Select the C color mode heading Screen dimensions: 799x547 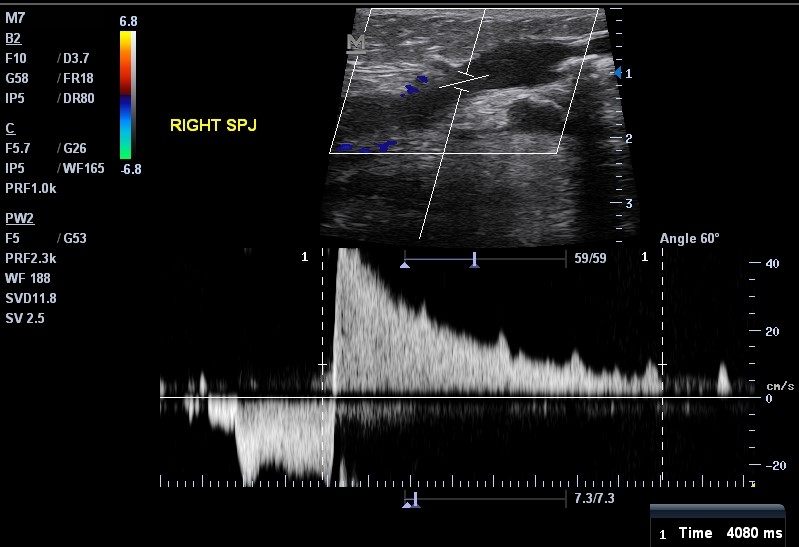10,128
